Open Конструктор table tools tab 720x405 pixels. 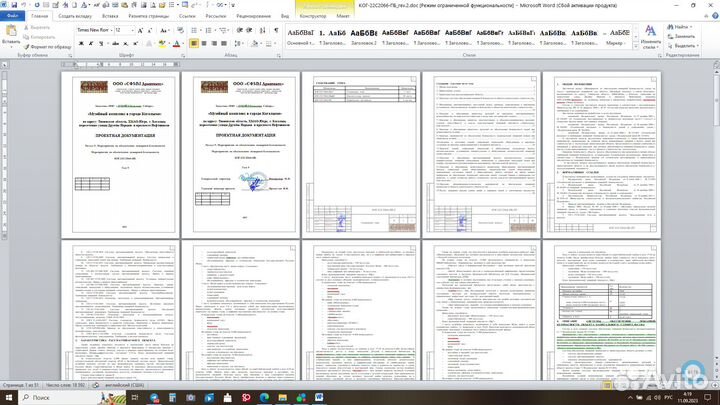point(313,16)
